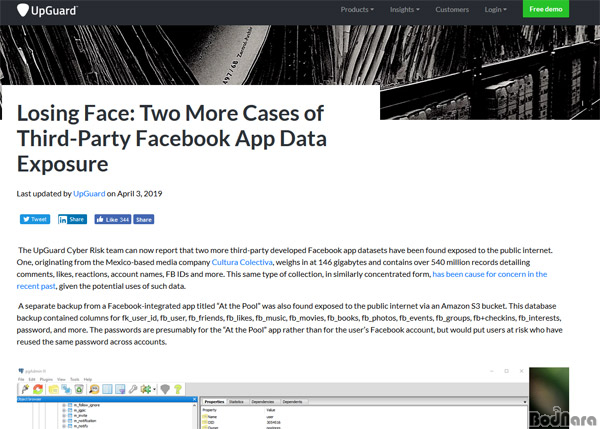Select the m_notify table row
600x429 pixels.
80,426
